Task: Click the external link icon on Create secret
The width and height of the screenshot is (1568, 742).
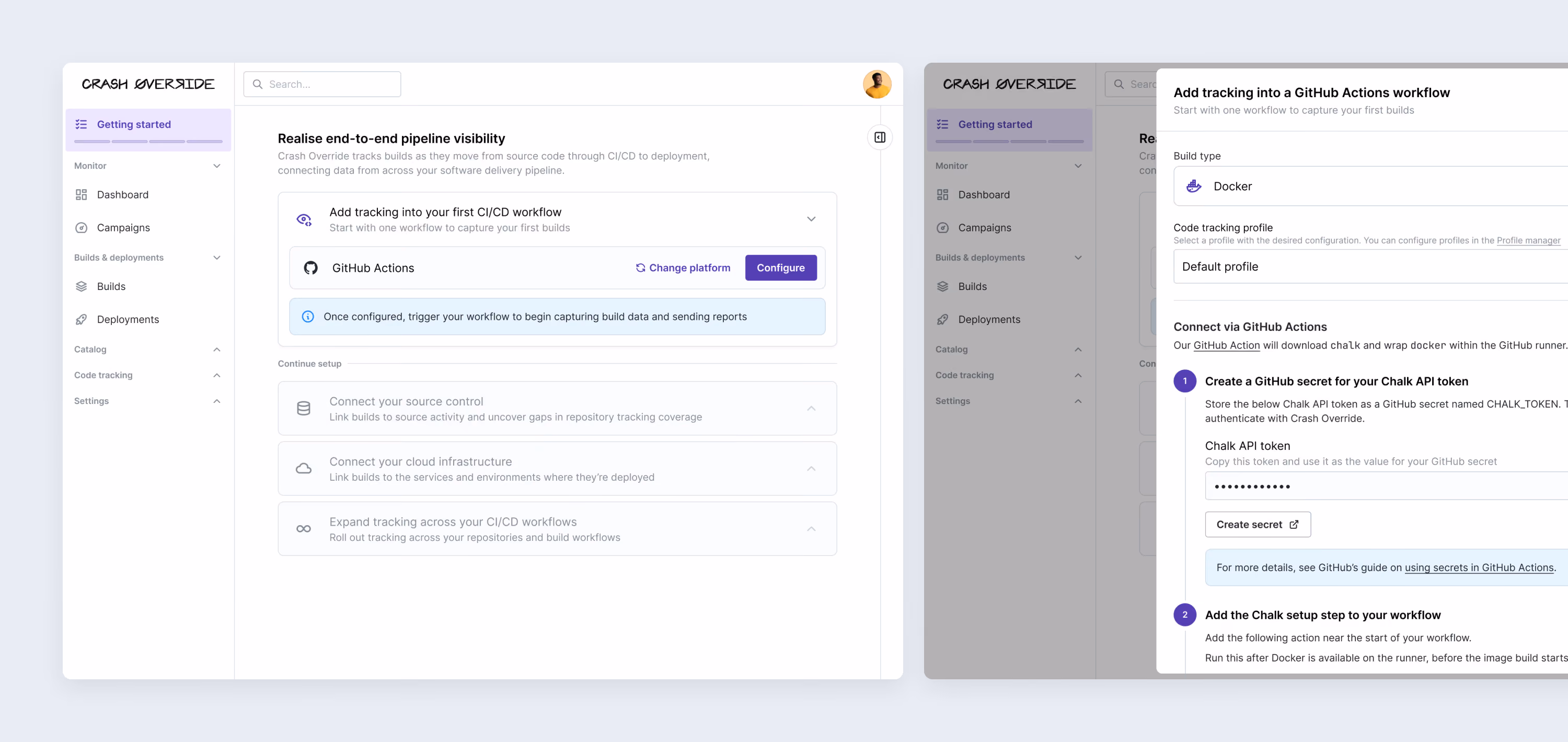Action: tap(1294, 525)
